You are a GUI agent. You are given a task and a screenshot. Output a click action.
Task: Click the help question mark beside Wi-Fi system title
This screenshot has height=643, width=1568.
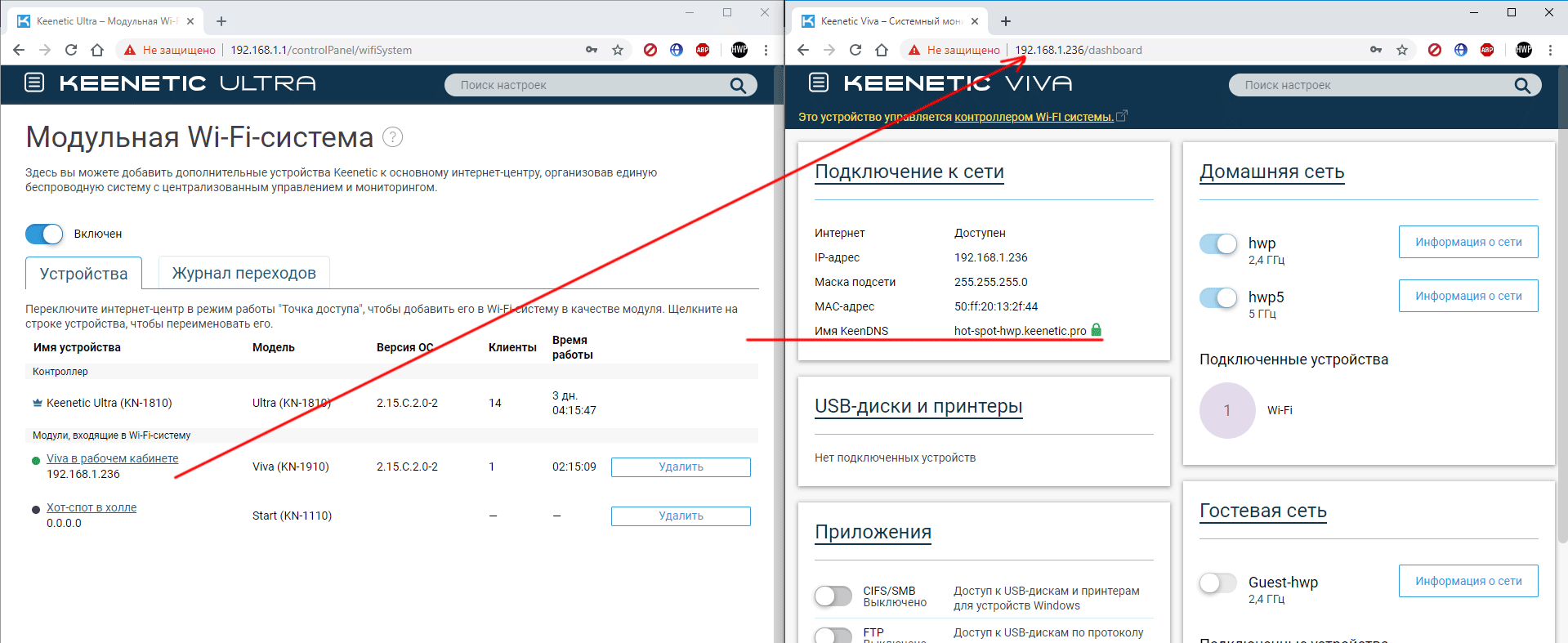pos(393,137)
